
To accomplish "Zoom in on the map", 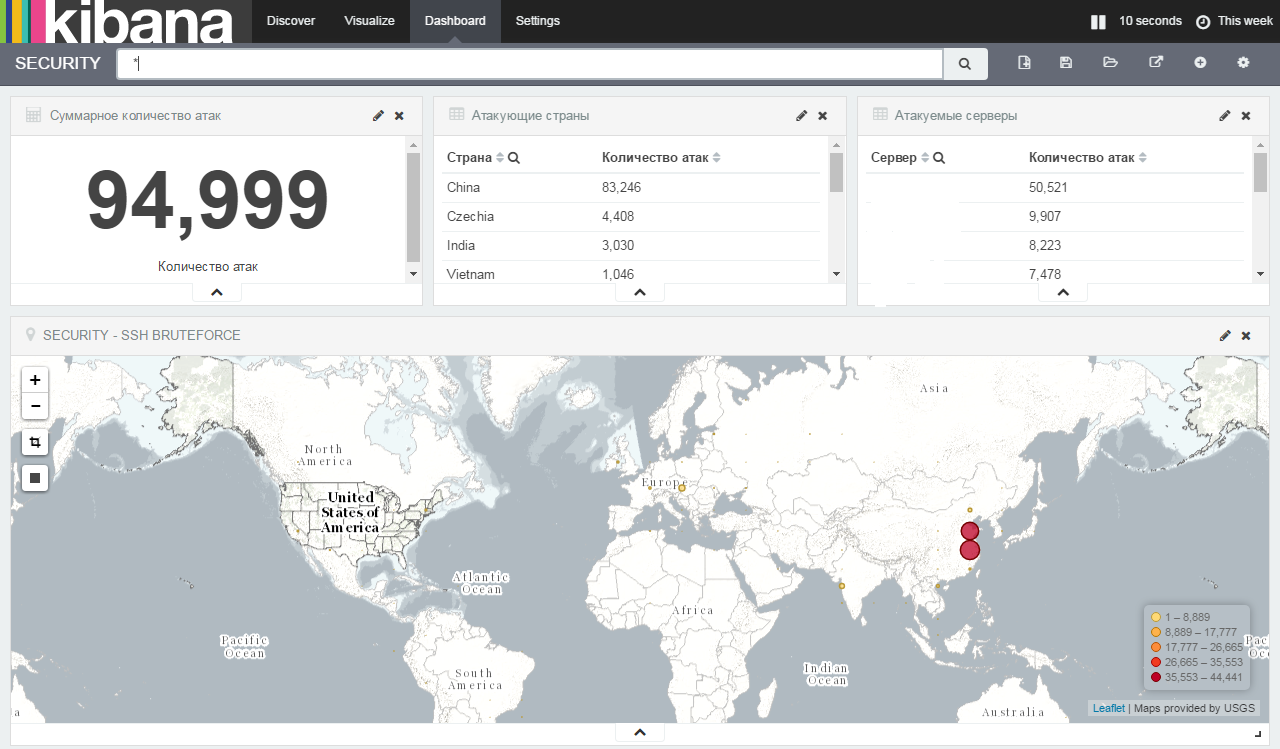I will [x=35, y=380].
